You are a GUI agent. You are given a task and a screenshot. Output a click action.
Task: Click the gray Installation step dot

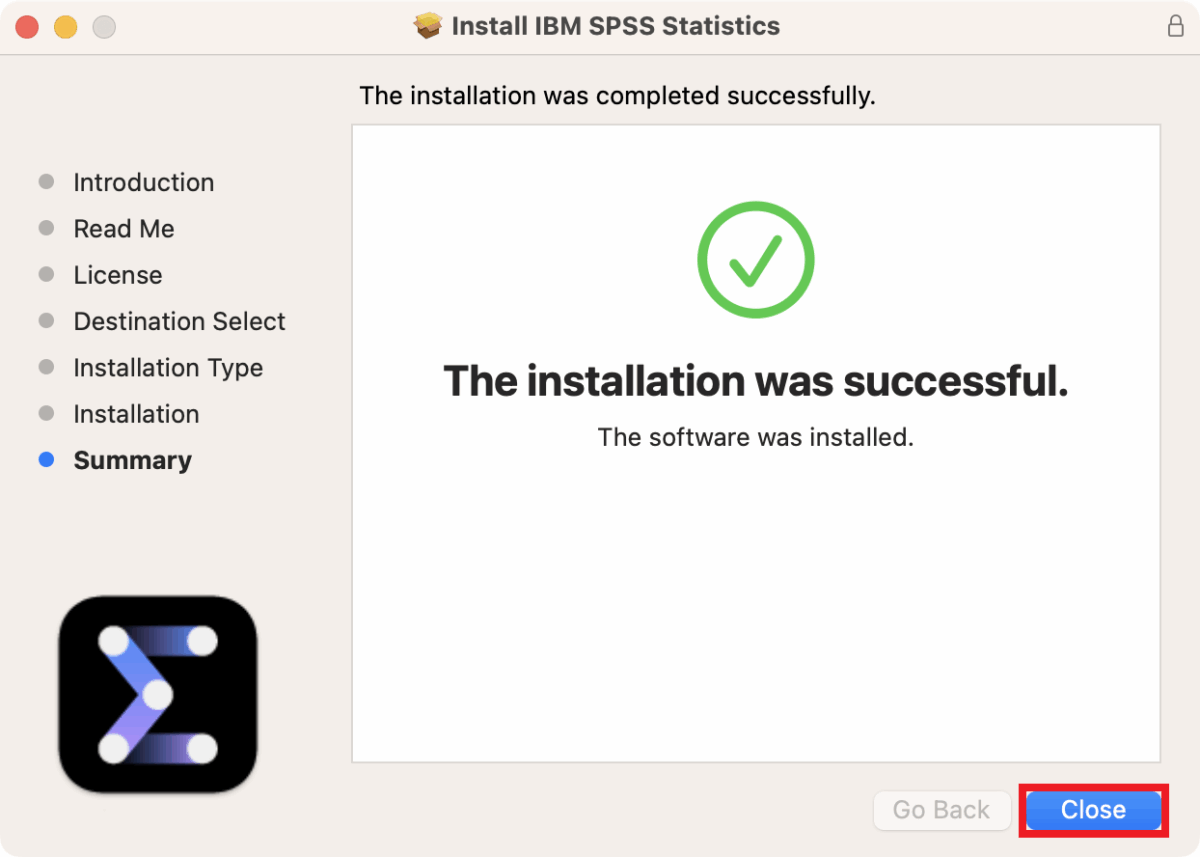click(46, 413)
